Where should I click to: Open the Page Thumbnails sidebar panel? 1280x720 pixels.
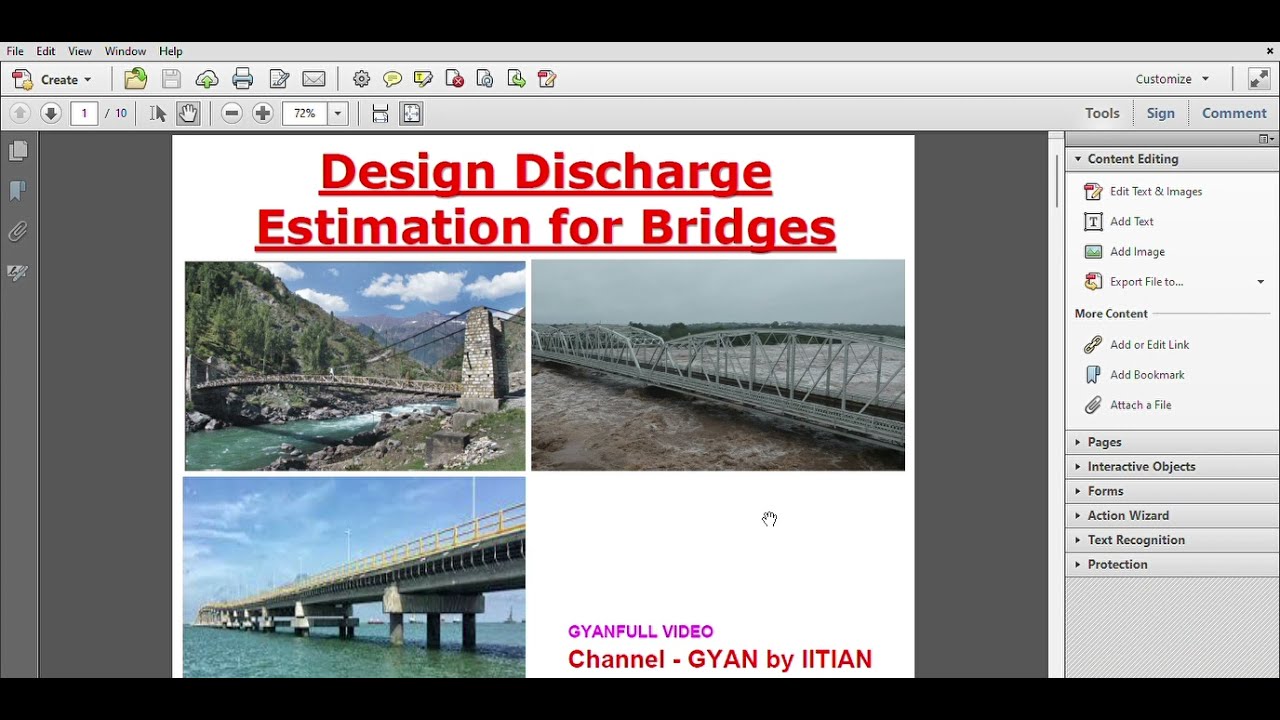tap(18, 151)
